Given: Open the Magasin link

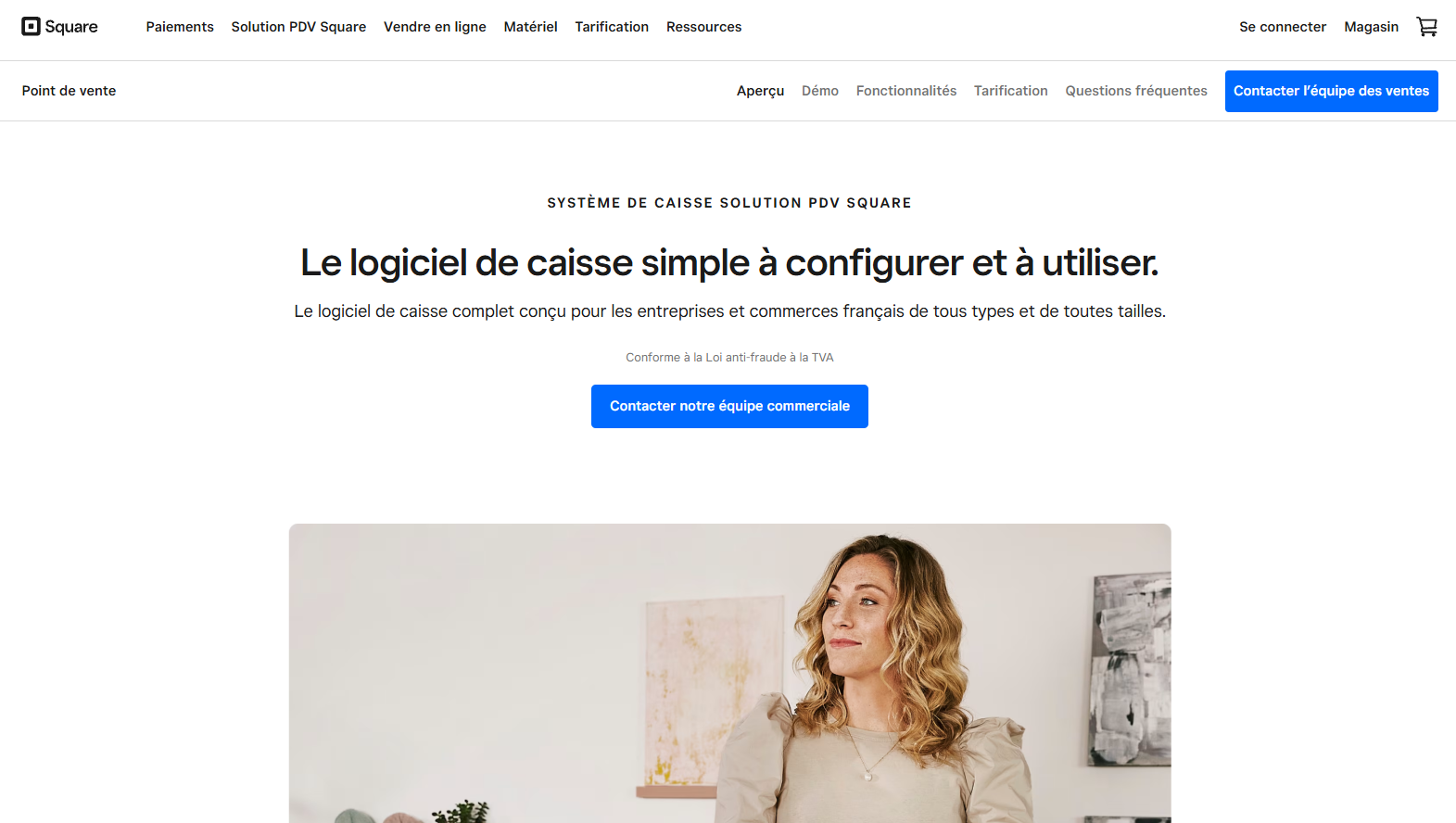Looking at the screenshot, I should coord(1371,27).
